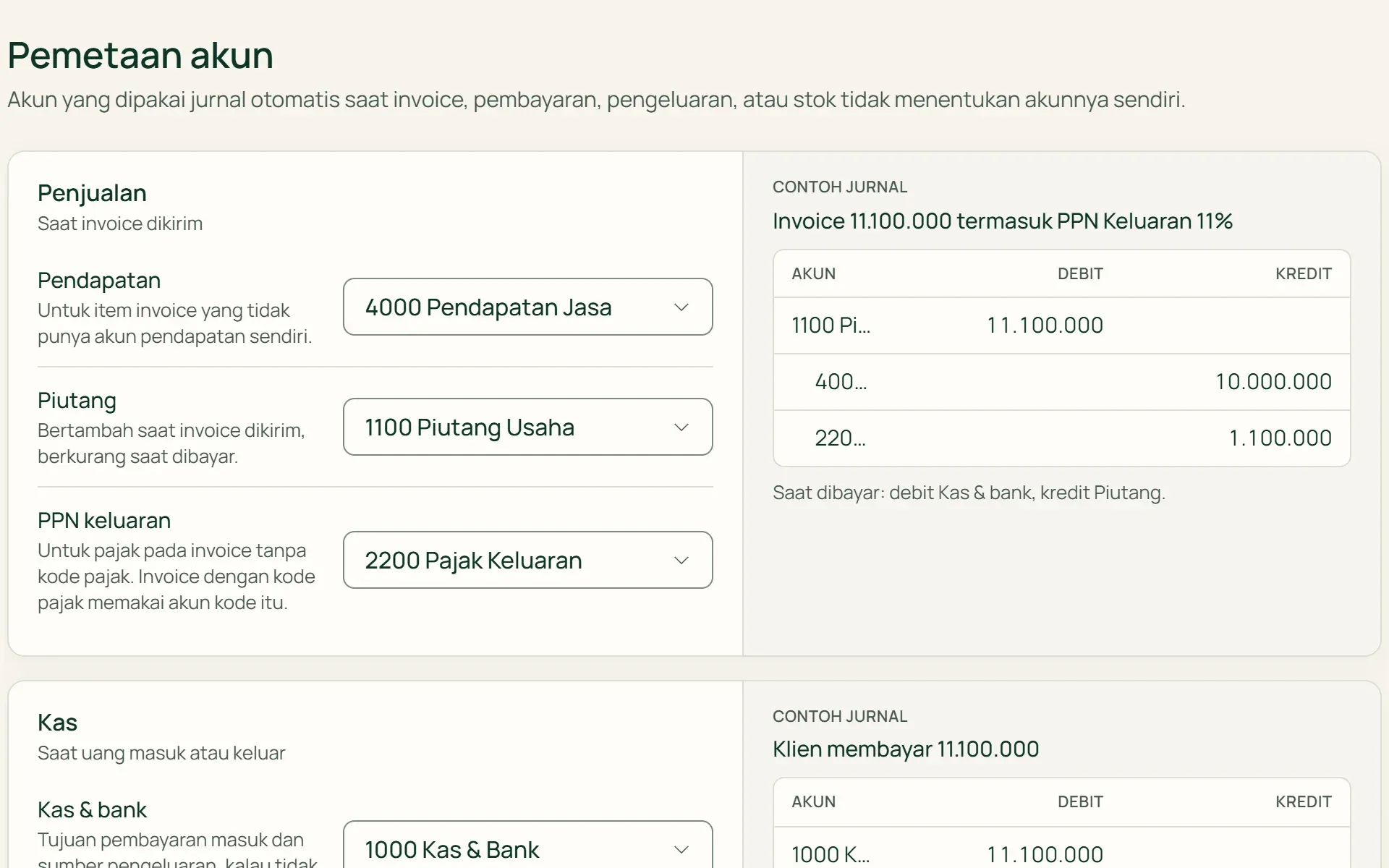Image resolution: width=1389 pixels, height=868 pixels.
Task: Open the 4000 Pendapatan Jasa dropdown
Action: 527,307
